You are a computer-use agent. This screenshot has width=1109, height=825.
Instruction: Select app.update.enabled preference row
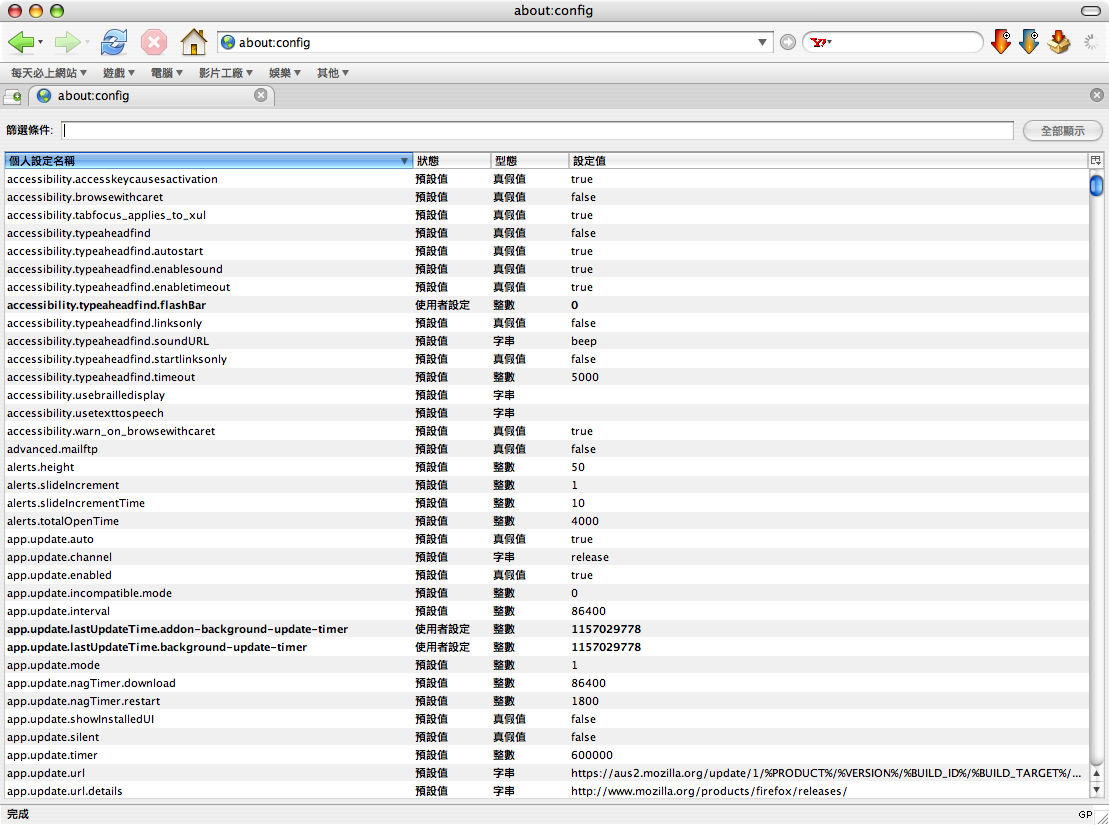point(546,575)
